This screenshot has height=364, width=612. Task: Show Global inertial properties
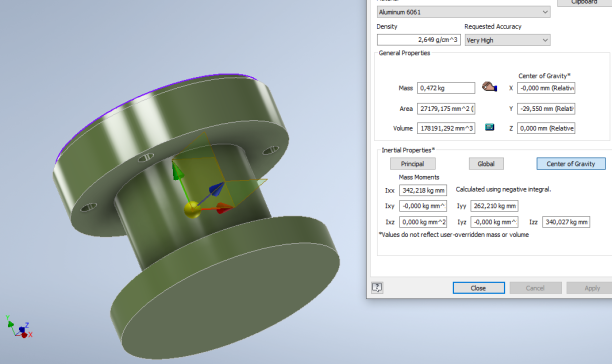click(x=486, y=164)
